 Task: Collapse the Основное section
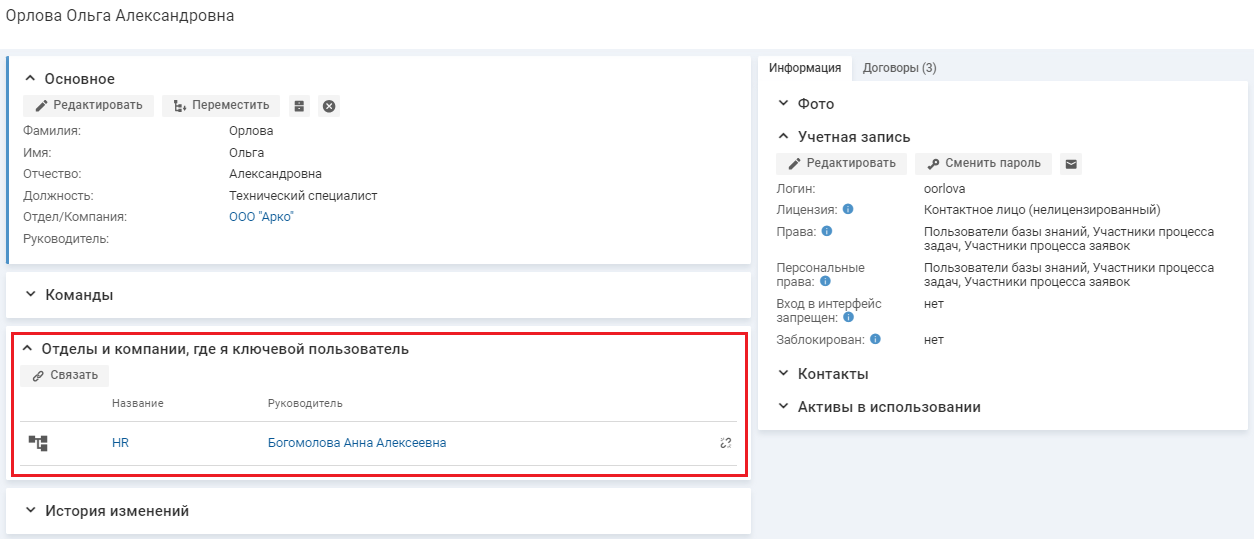[30, 79]
